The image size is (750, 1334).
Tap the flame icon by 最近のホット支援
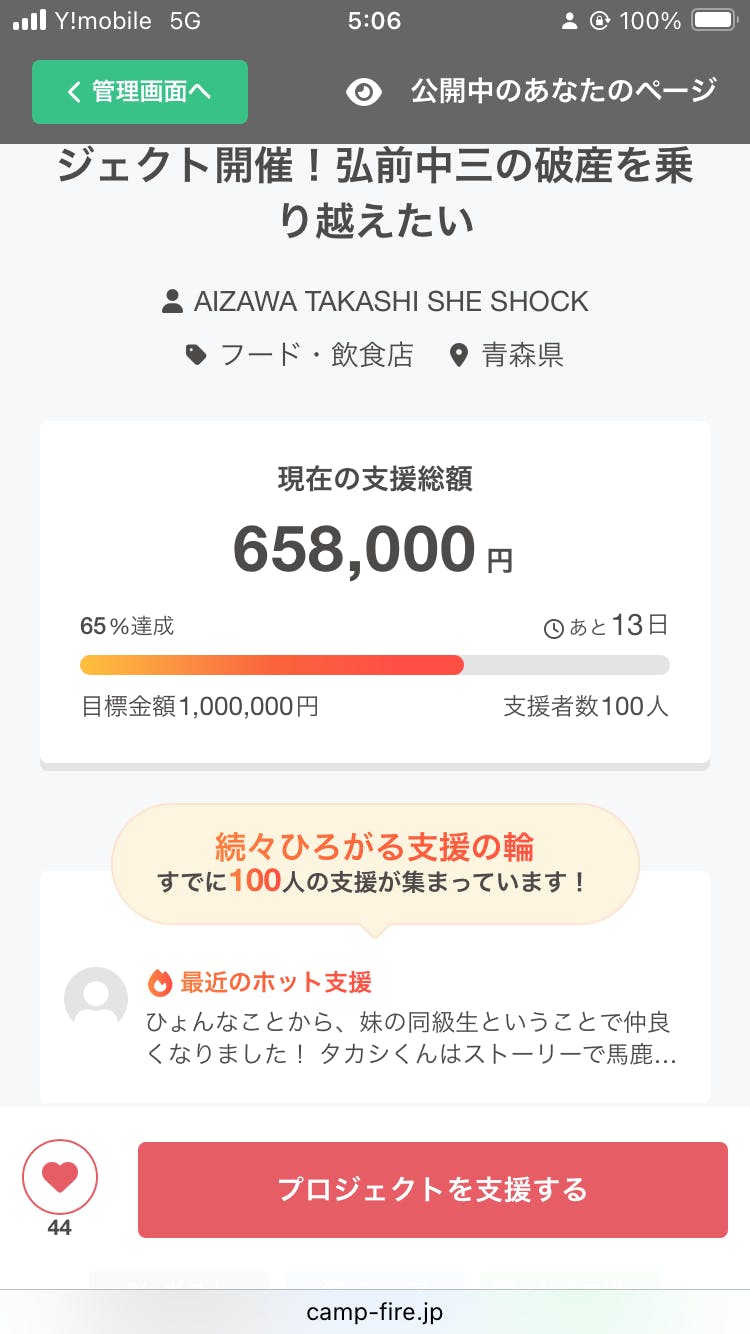pos(160,982)
